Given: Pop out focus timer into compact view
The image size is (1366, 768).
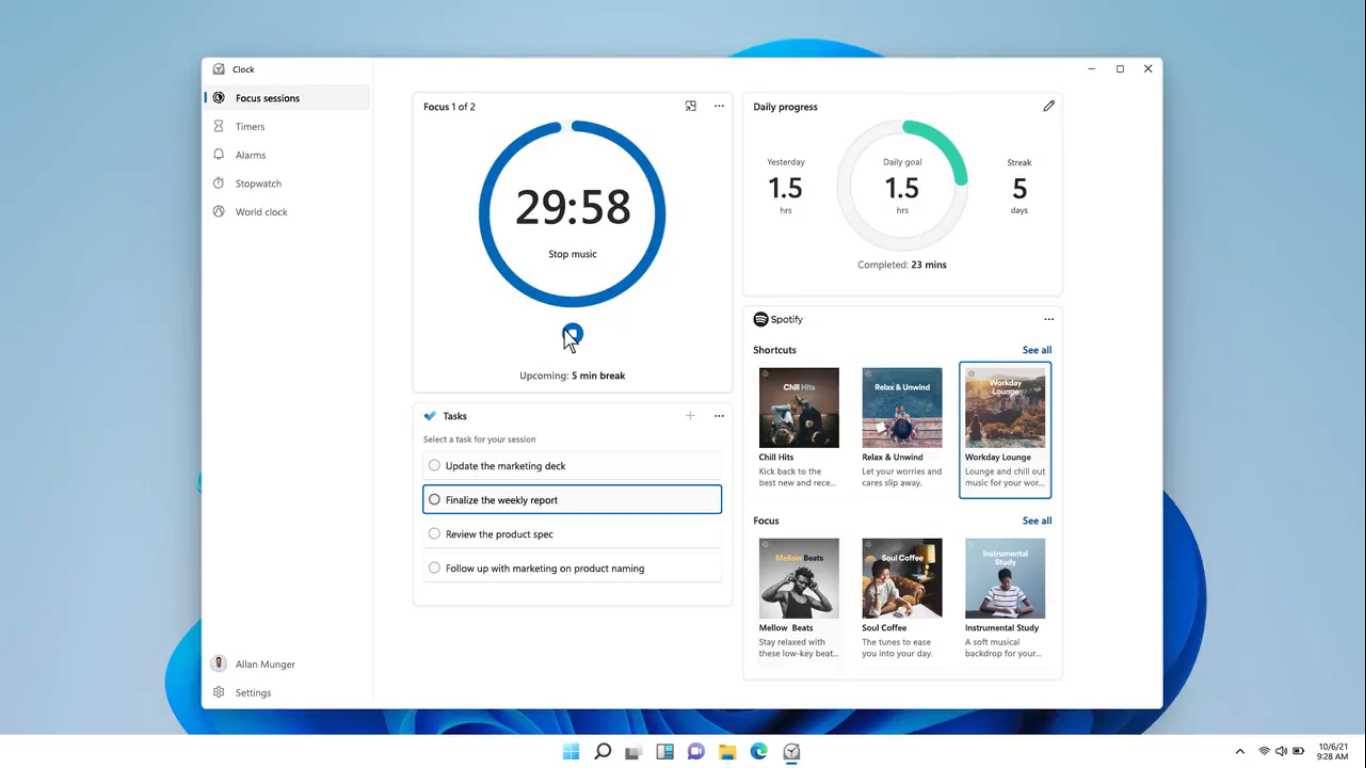Looking at the screenshot, I should (x=690, y=106).
